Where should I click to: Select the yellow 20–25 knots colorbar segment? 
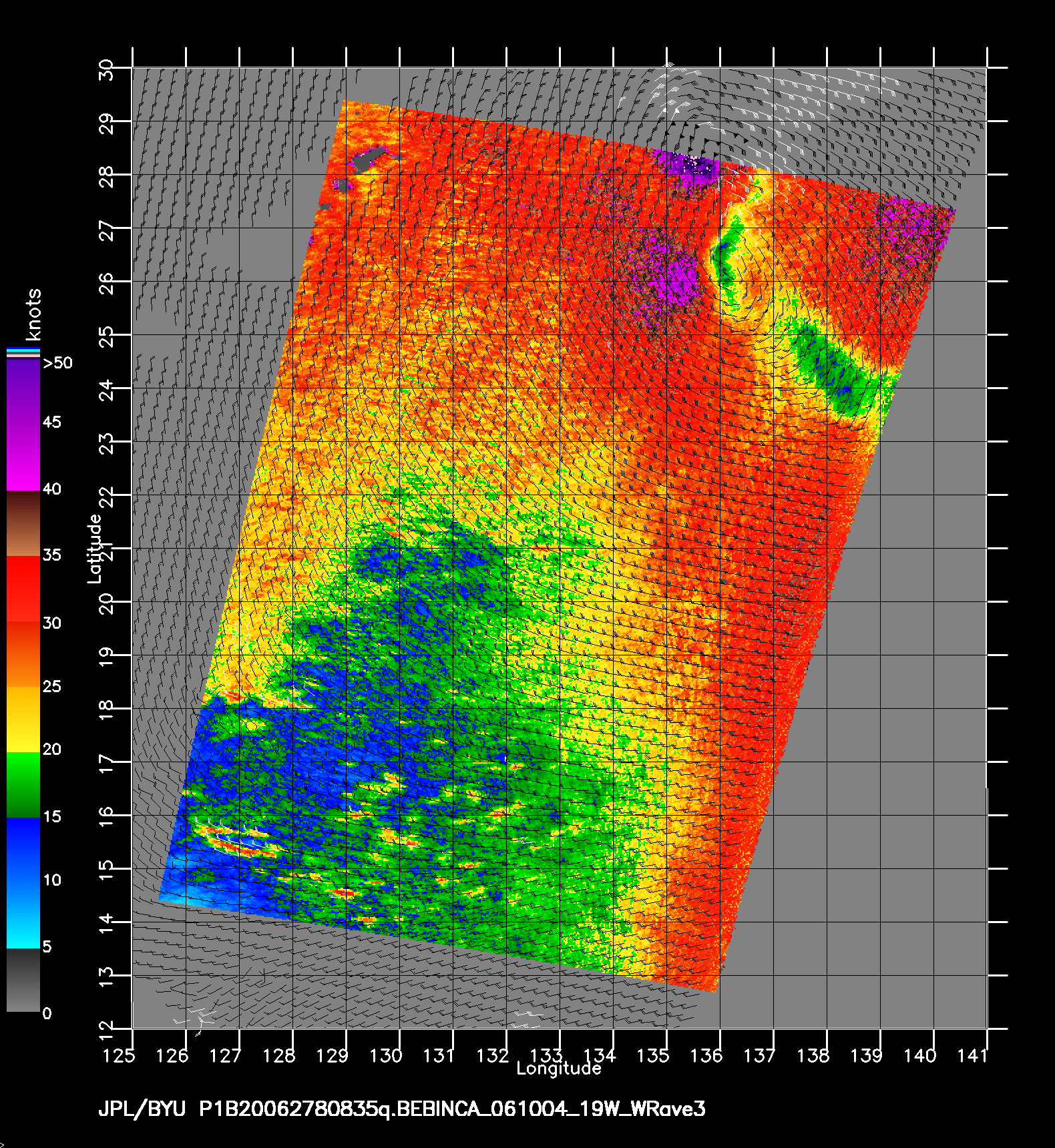pos(23,720)
